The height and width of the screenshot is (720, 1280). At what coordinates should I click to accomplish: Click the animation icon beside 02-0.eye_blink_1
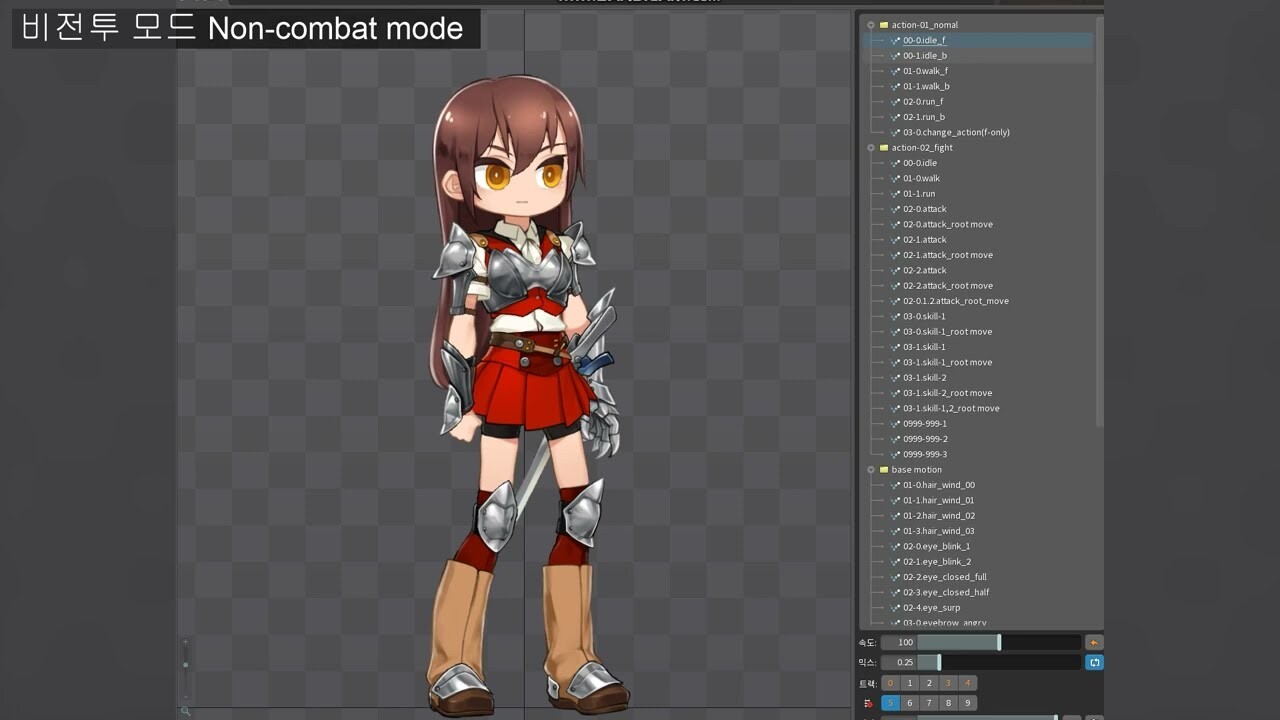pos(894,546)
